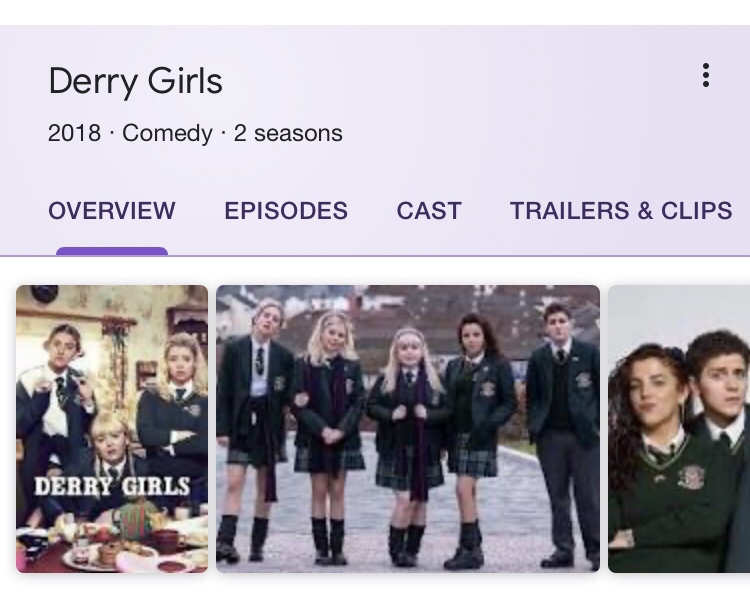
Task: Click the "2 seasons" label
Action: [288, 133]
